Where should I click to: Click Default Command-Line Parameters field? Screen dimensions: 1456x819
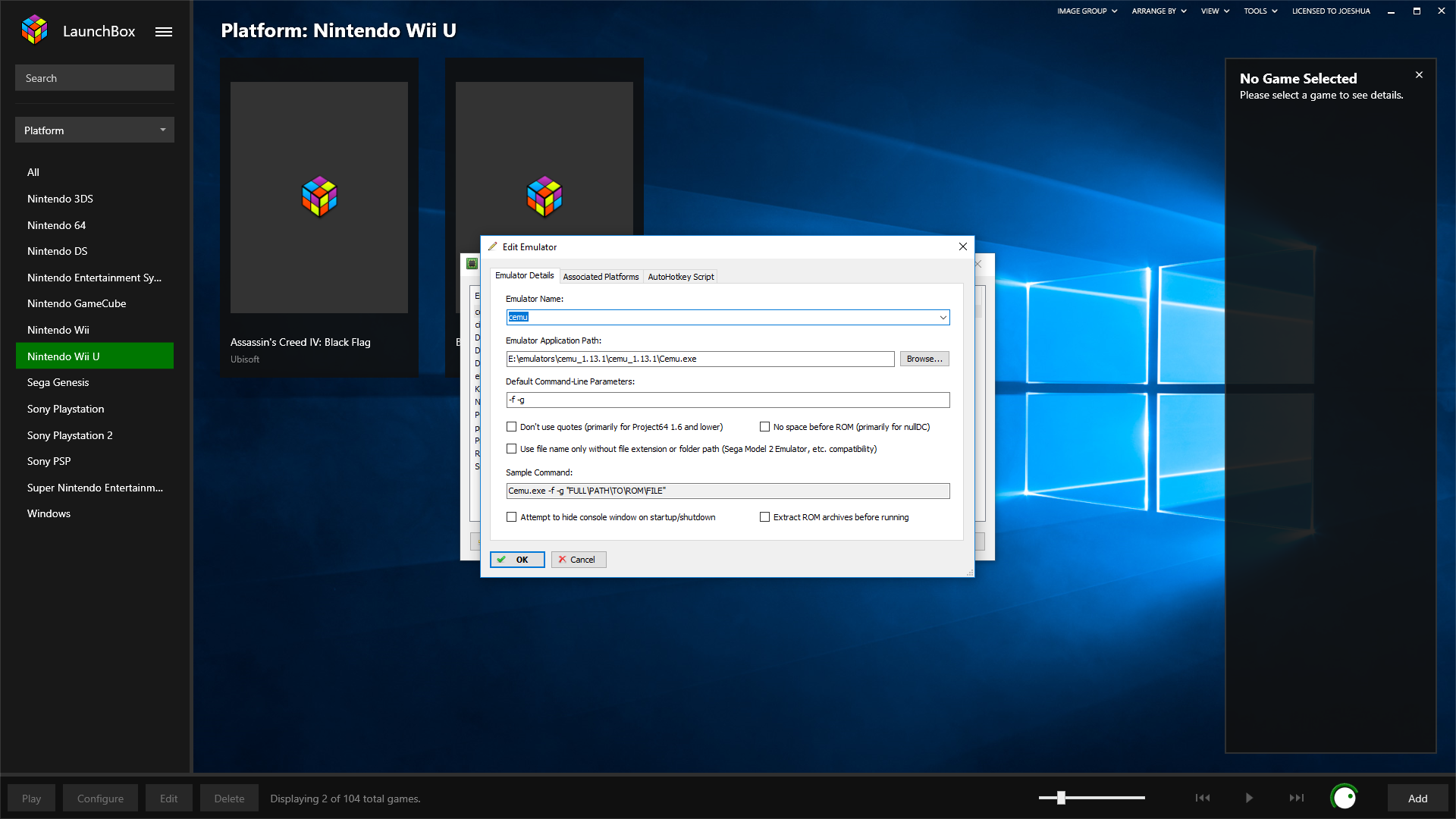727,400
